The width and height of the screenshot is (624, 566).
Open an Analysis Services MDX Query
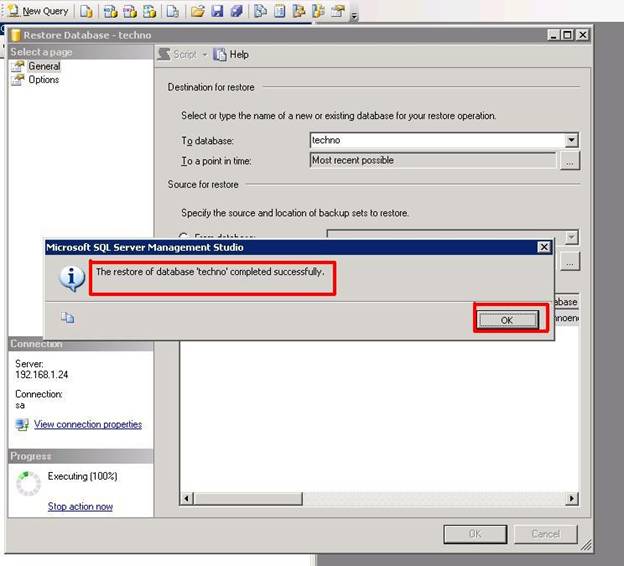(111, 11)
